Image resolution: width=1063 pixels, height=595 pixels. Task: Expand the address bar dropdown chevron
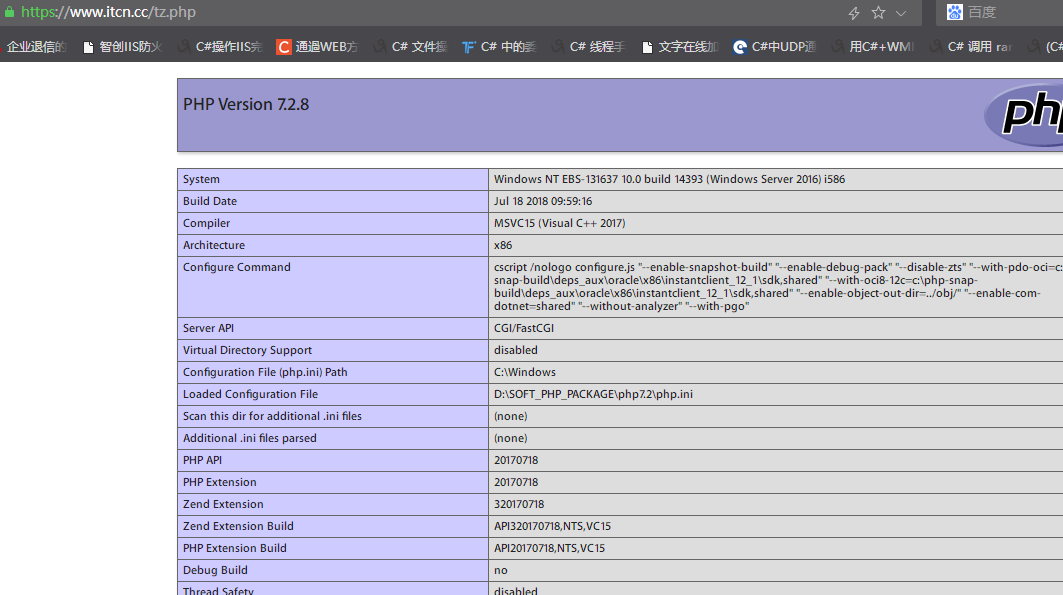901,13
